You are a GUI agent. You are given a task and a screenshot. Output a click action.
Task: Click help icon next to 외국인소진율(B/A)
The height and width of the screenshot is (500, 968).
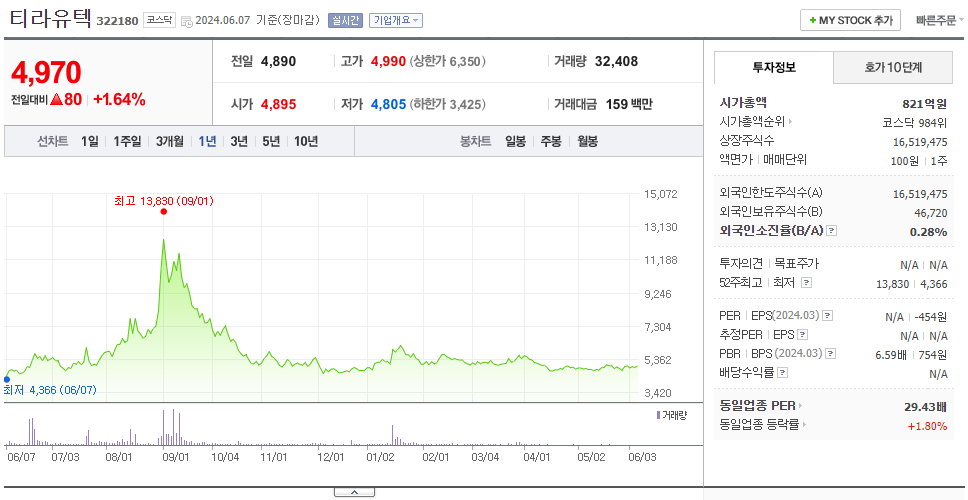[x=832, y=231]
